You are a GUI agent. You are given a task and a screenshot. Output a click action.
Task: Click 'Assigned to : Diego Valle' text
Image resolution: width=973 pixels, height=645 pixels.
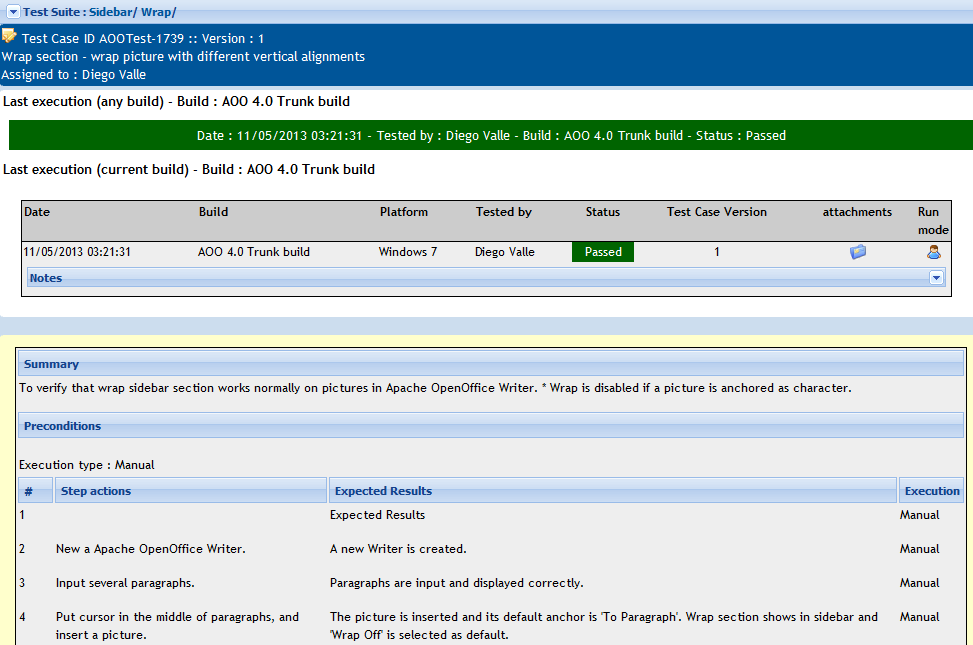(74, 74)
